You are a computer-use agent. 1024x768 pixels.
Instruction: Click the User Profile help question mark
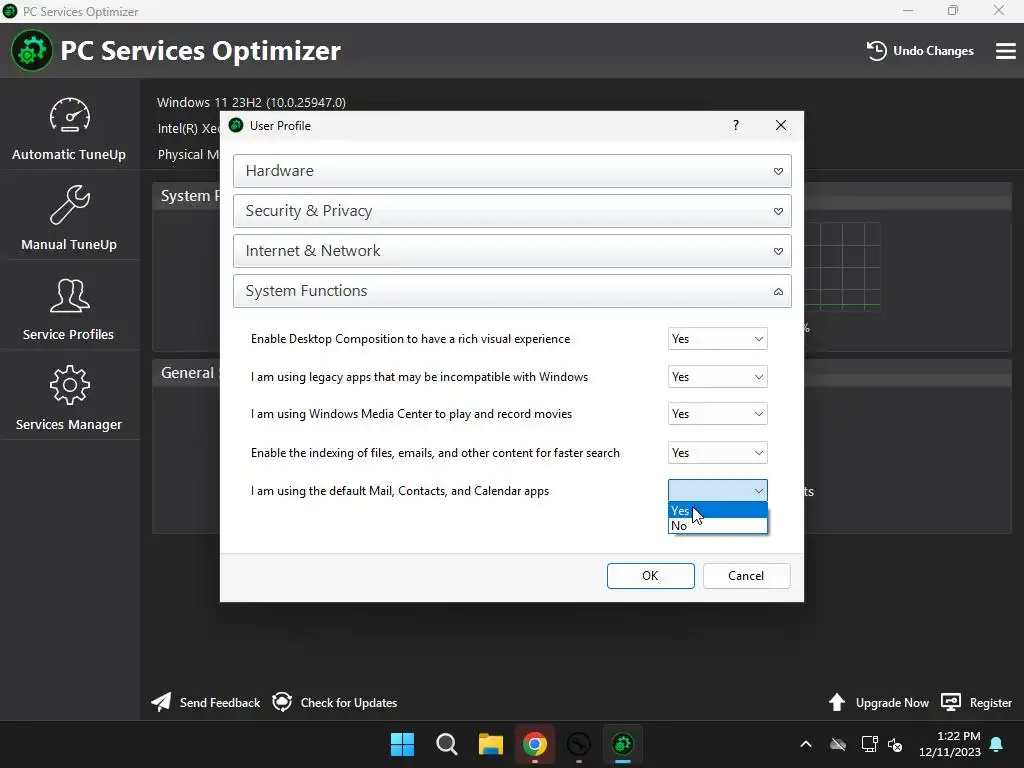click(736, 125)
